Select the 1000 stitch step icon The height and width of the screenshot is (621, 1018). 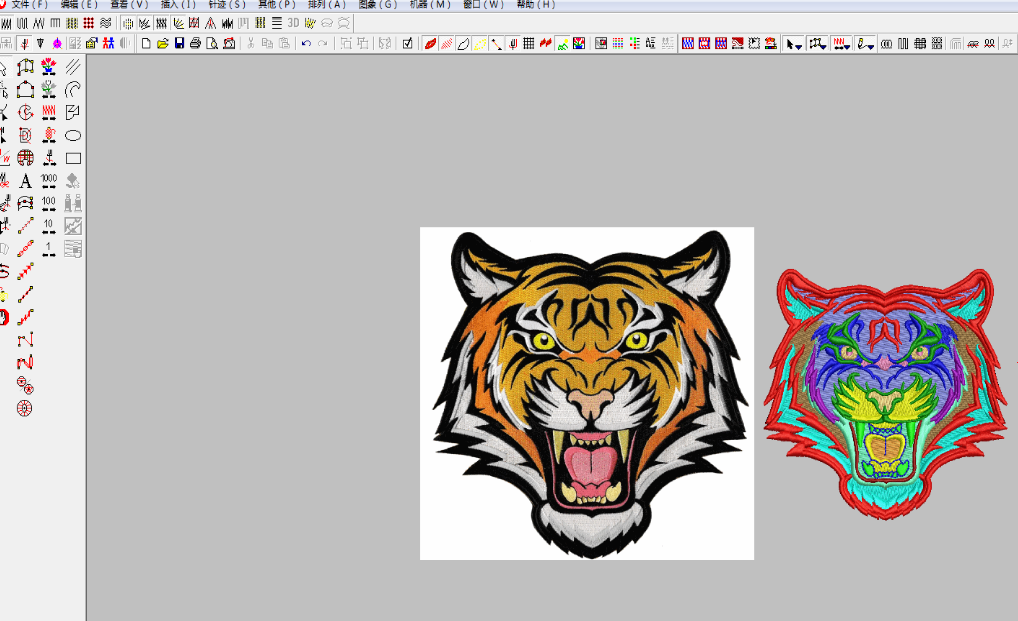tap(49, 180)
